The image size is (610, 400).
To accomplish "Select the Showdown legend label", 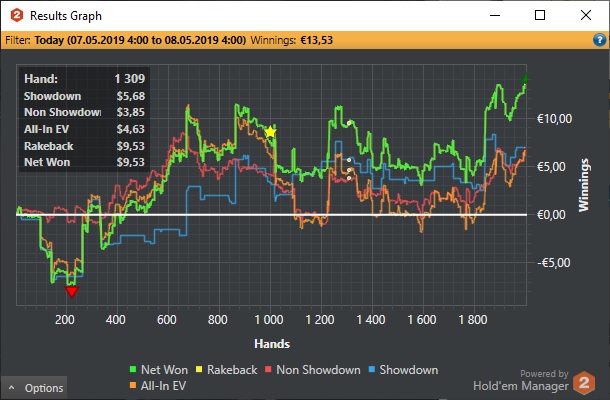I will tap(408, 370).
